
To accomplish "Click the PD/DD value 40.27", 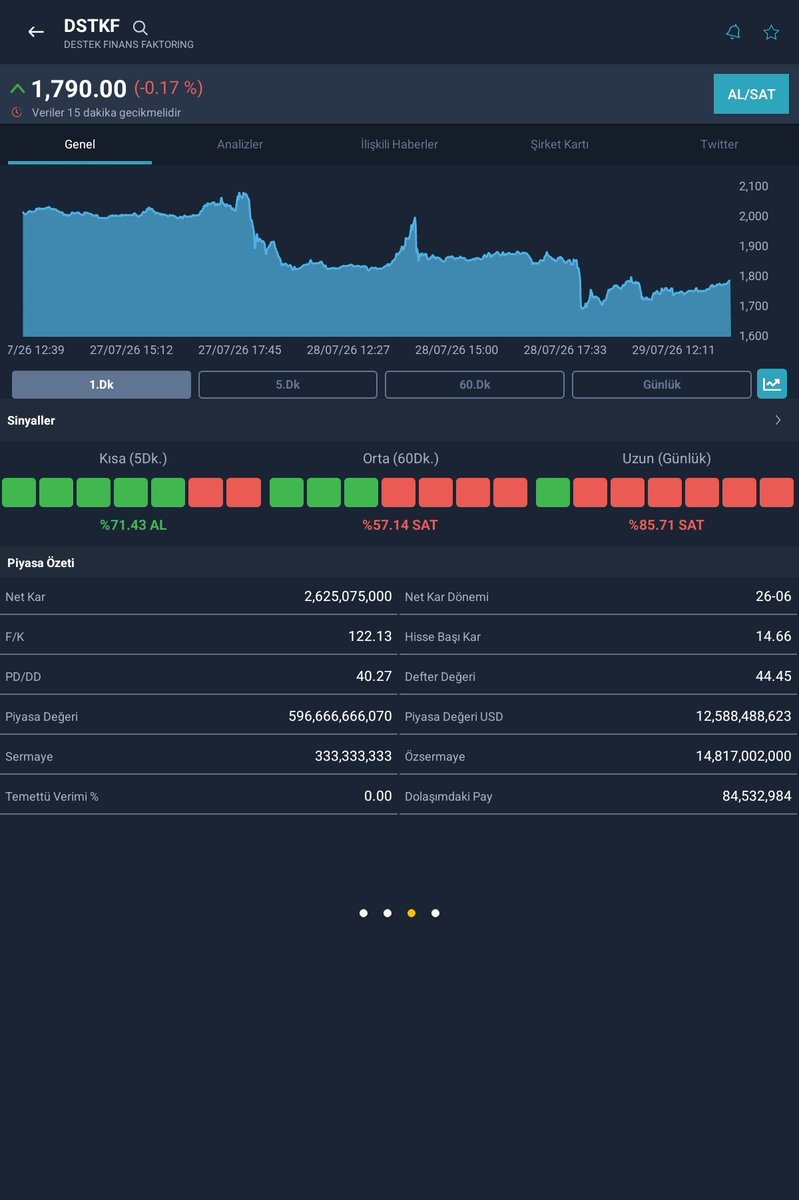I will (374, 676).
